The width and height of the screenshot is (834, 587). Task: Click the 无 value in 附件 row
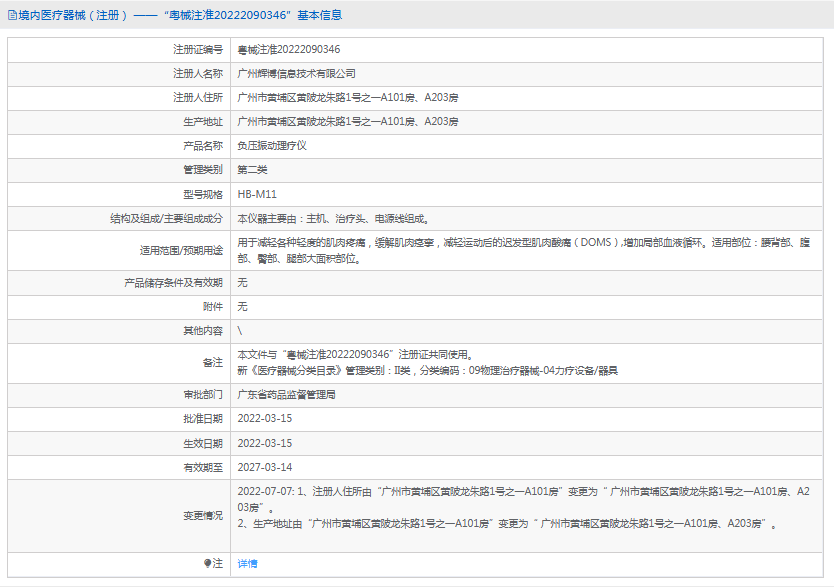click(x=243, y=307)
